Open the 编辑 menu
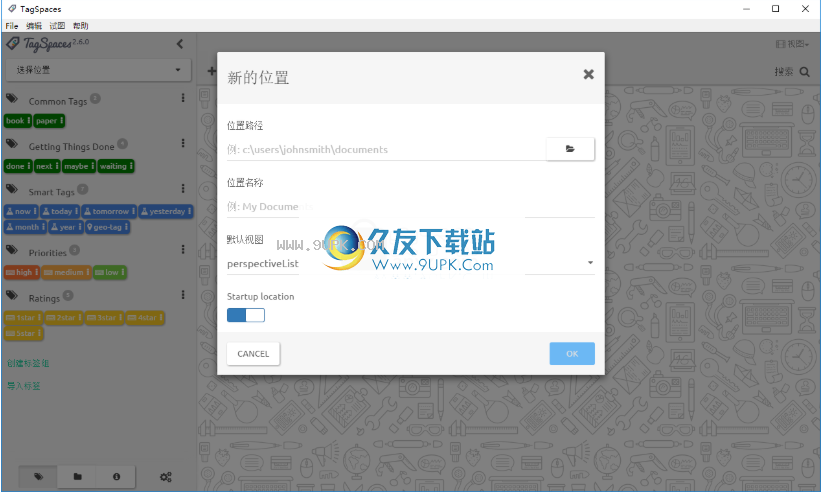The height and width of the screenshot is (496, 825). (34, 26)
